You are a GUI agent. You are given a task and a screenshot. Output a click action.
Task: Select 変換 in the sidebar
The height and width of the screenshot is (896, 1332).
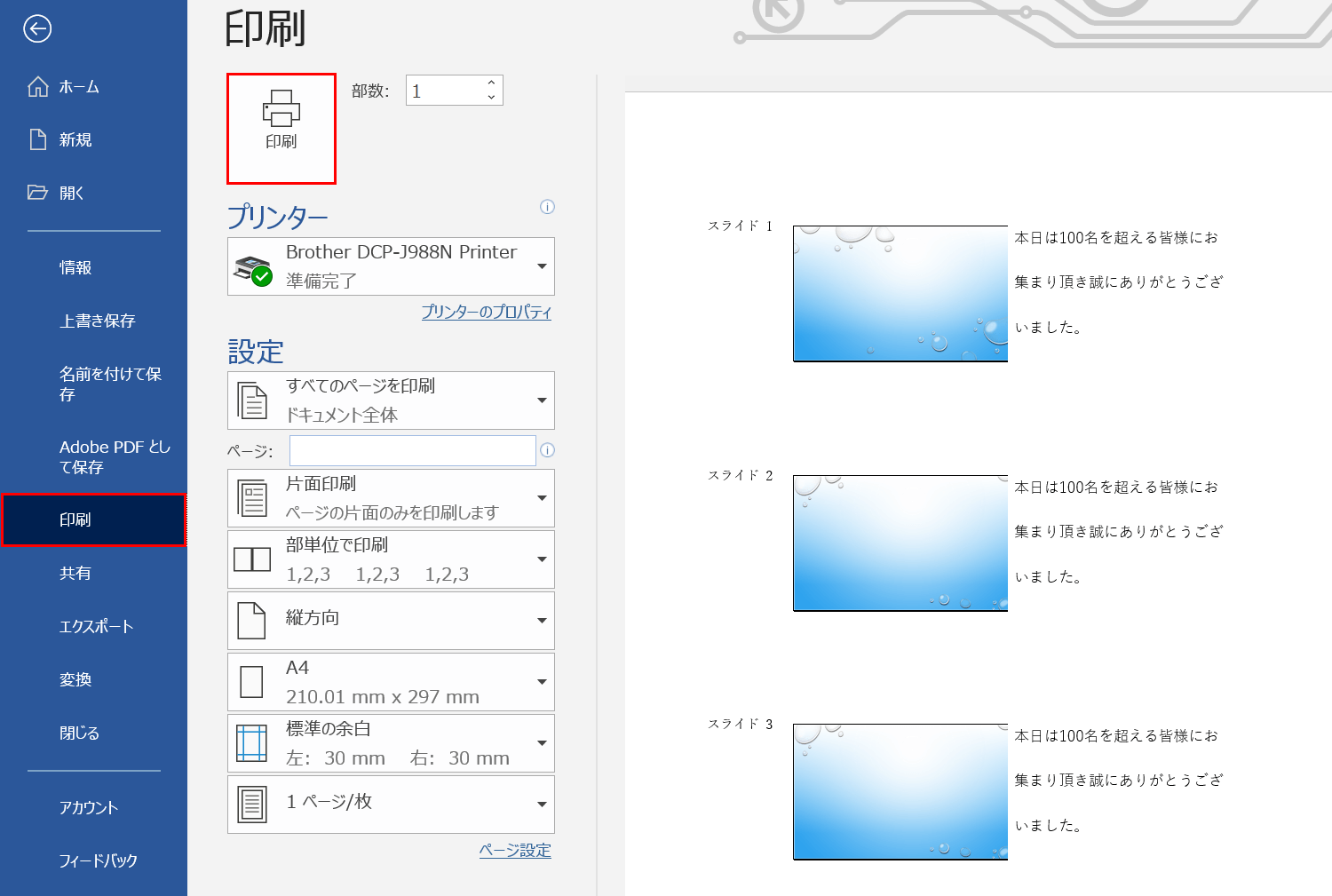tap(93, 680)
